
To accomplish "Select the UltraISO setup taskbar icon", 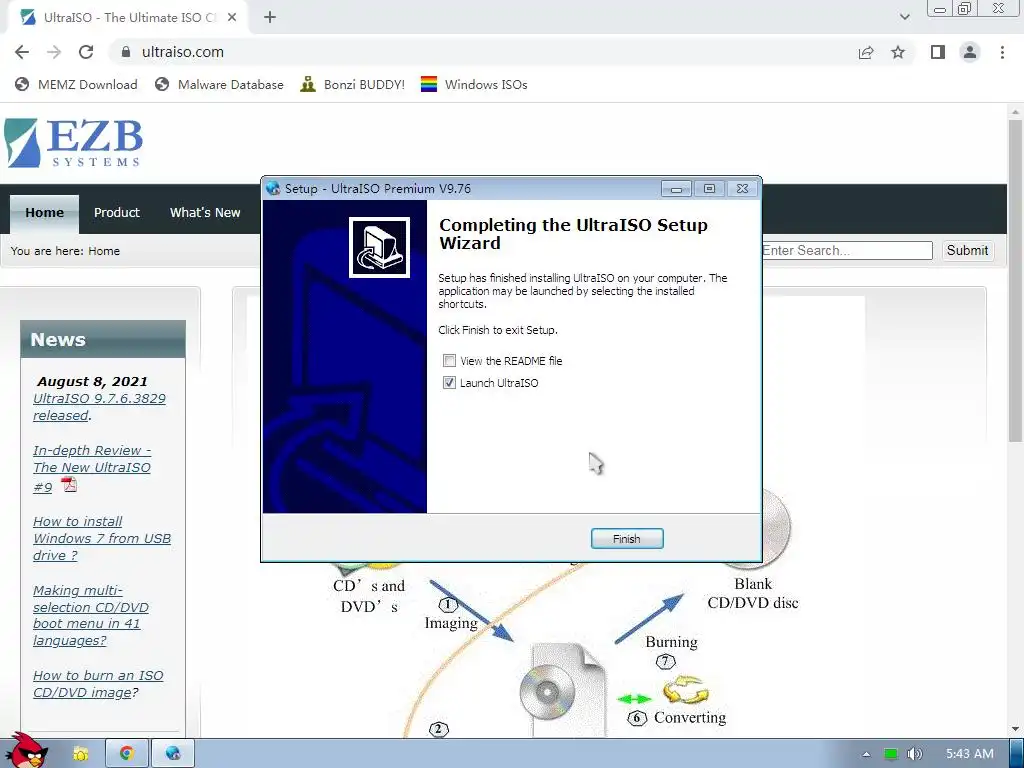I will coord(173,754).
